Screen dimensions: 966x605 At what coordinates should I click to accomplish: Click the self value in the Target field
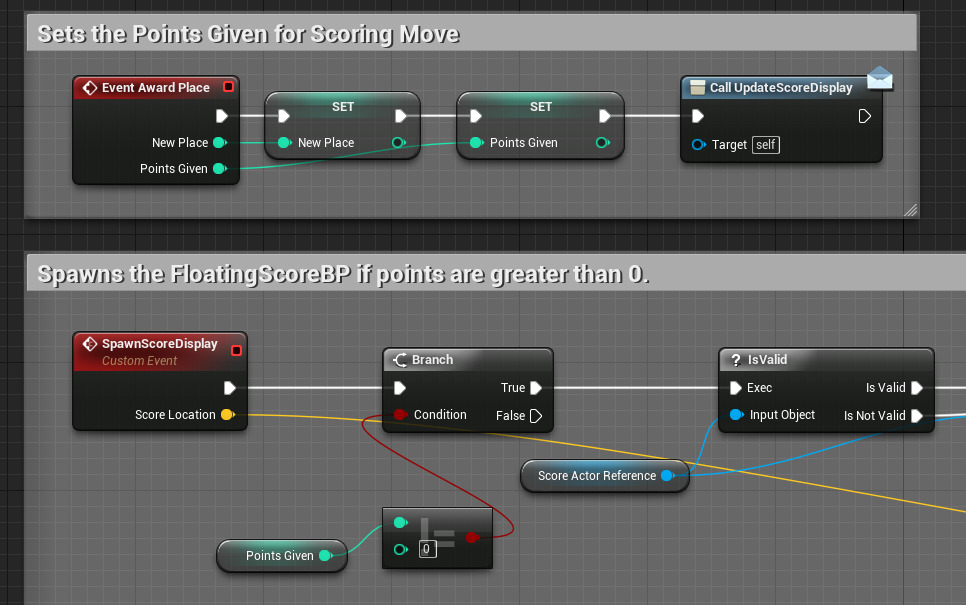pyautogui.click(x=765, y=144)
